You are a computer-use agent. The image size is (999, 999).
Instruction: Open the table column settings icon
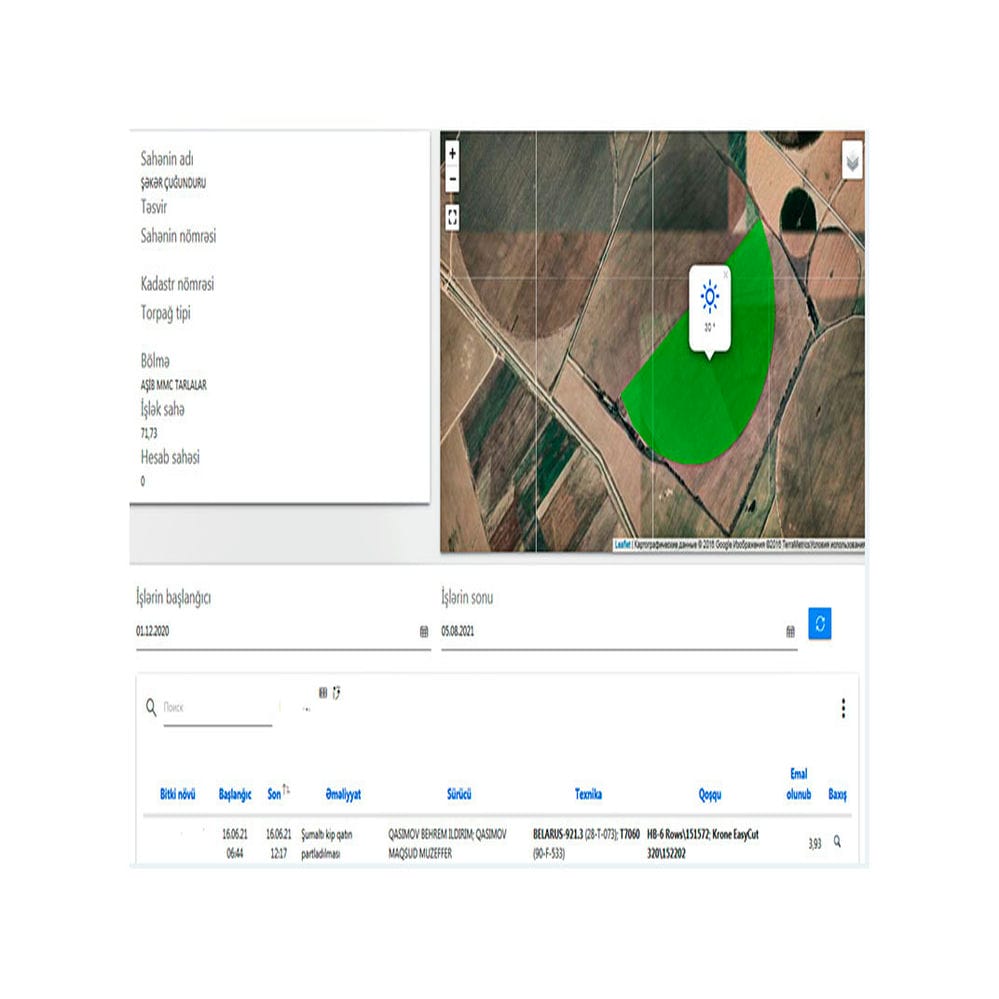pyautogui.click(x=323, y=693)
